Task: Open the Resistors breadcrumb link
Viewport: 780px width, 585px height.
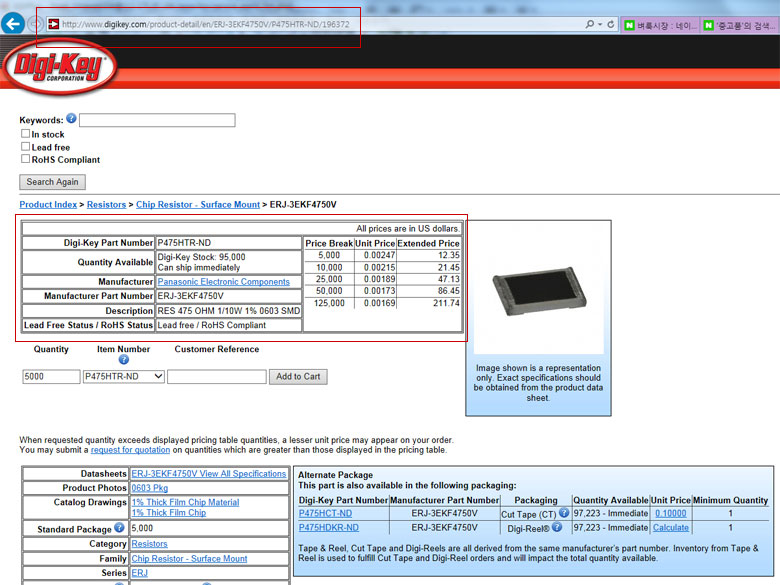Action: (106, 204)
